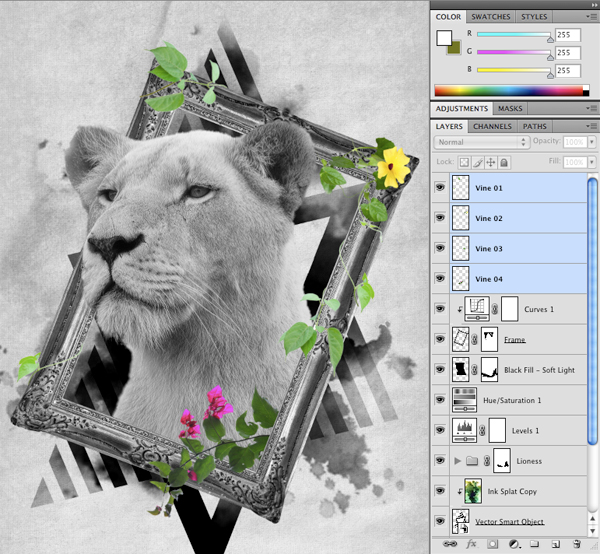600x554 pixels.
Task: Click the Layers panel vertical scrollbar
Action: click(592, 311)
